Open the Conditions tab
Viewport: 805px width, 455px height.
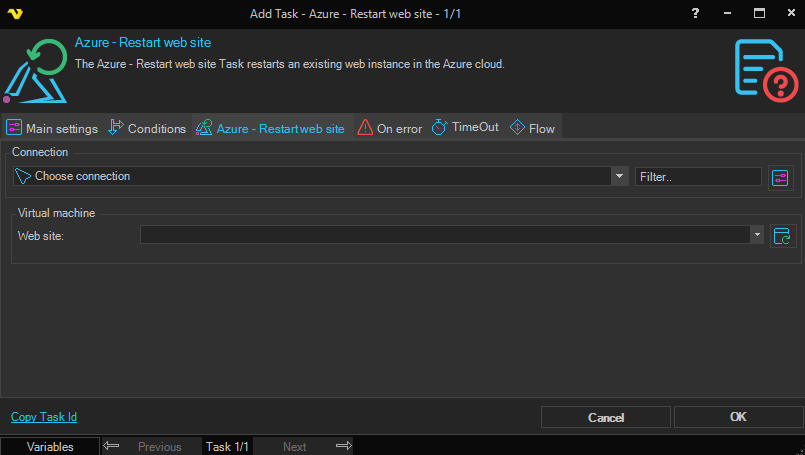[147, 128]
